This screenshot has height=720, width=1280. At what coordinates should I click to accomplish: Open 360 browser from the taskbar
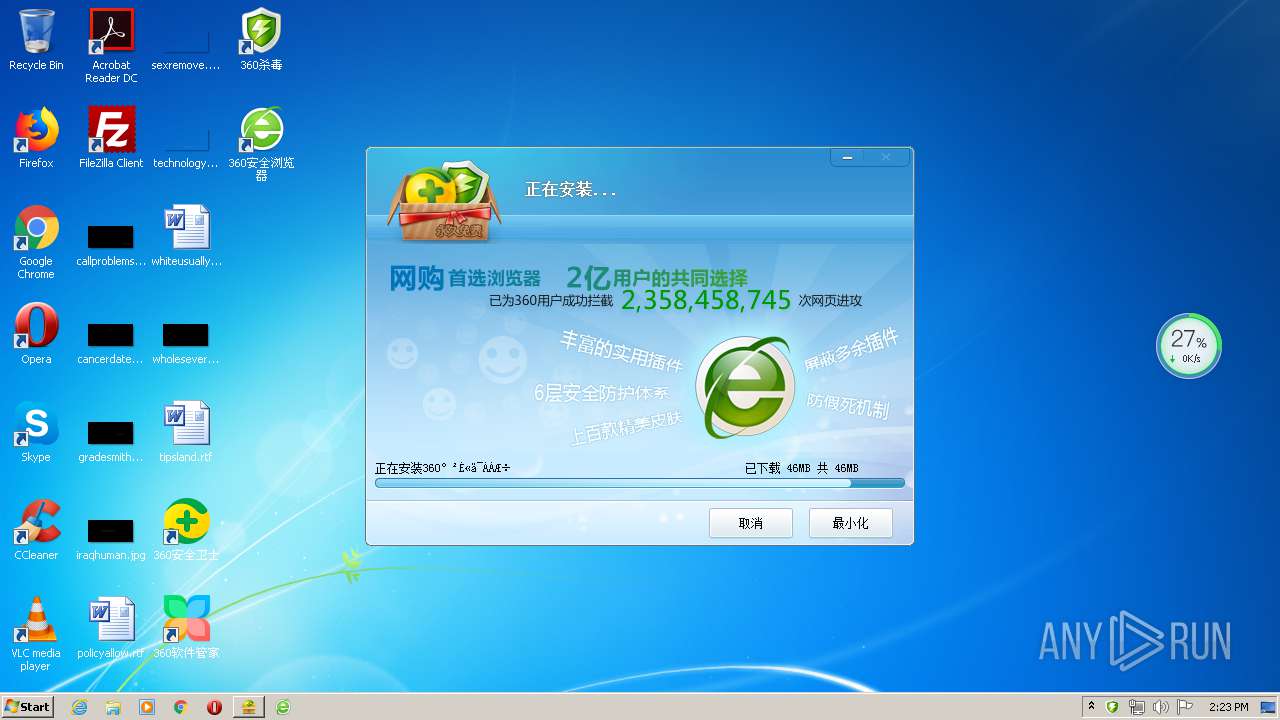coord(283,707)
